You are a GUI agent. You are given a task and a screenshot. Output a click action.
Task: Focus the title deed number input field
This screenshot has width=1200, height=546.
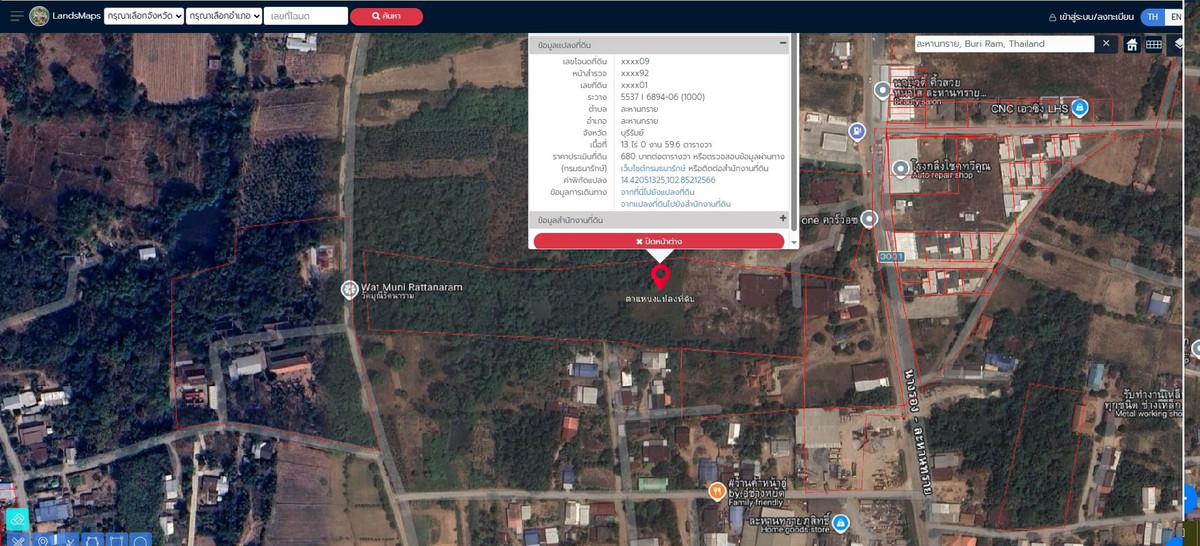coord(306,16)
